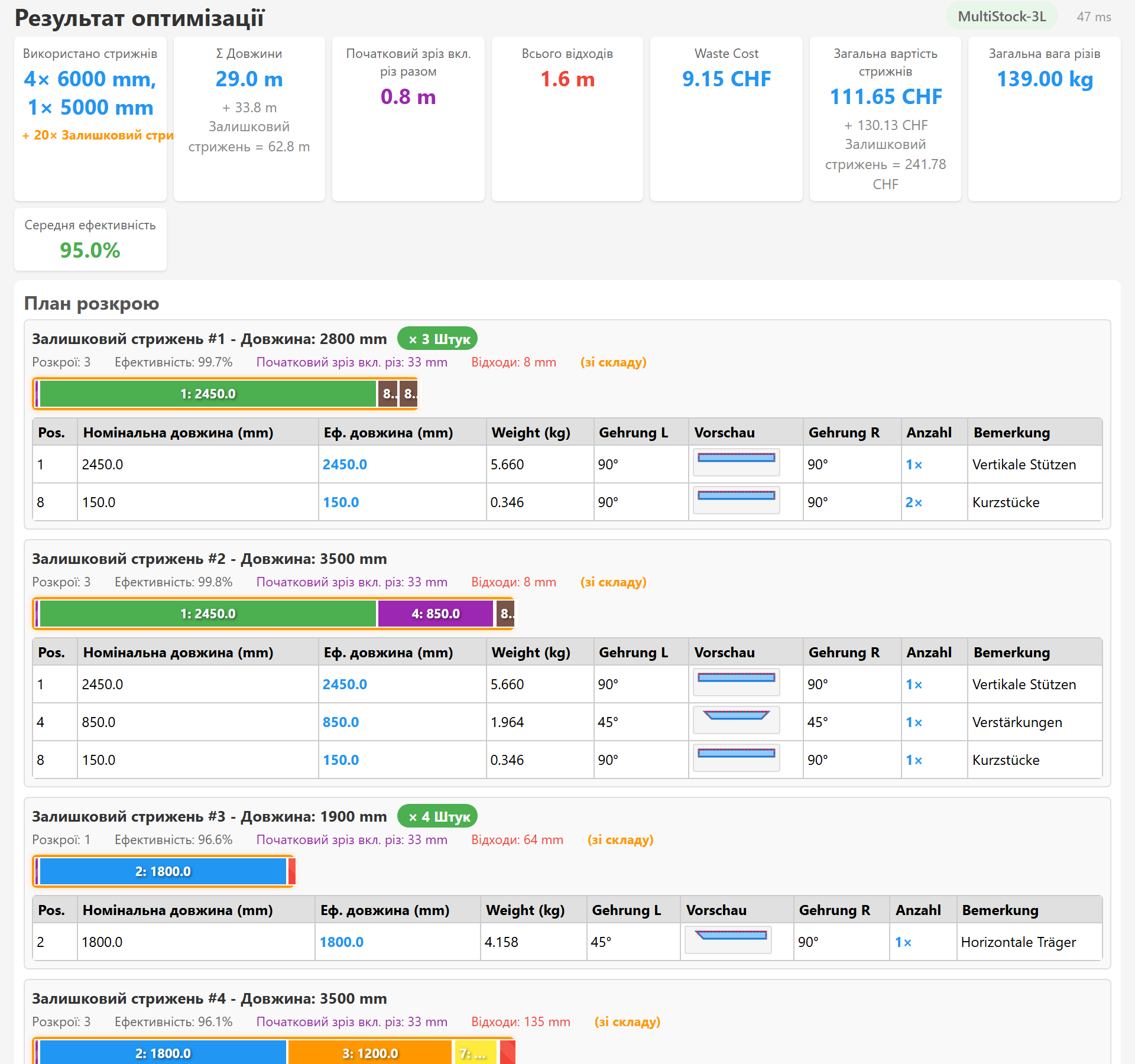
Task: Click the Відходи: 64 mm label
Action: (x=517, y=840)
